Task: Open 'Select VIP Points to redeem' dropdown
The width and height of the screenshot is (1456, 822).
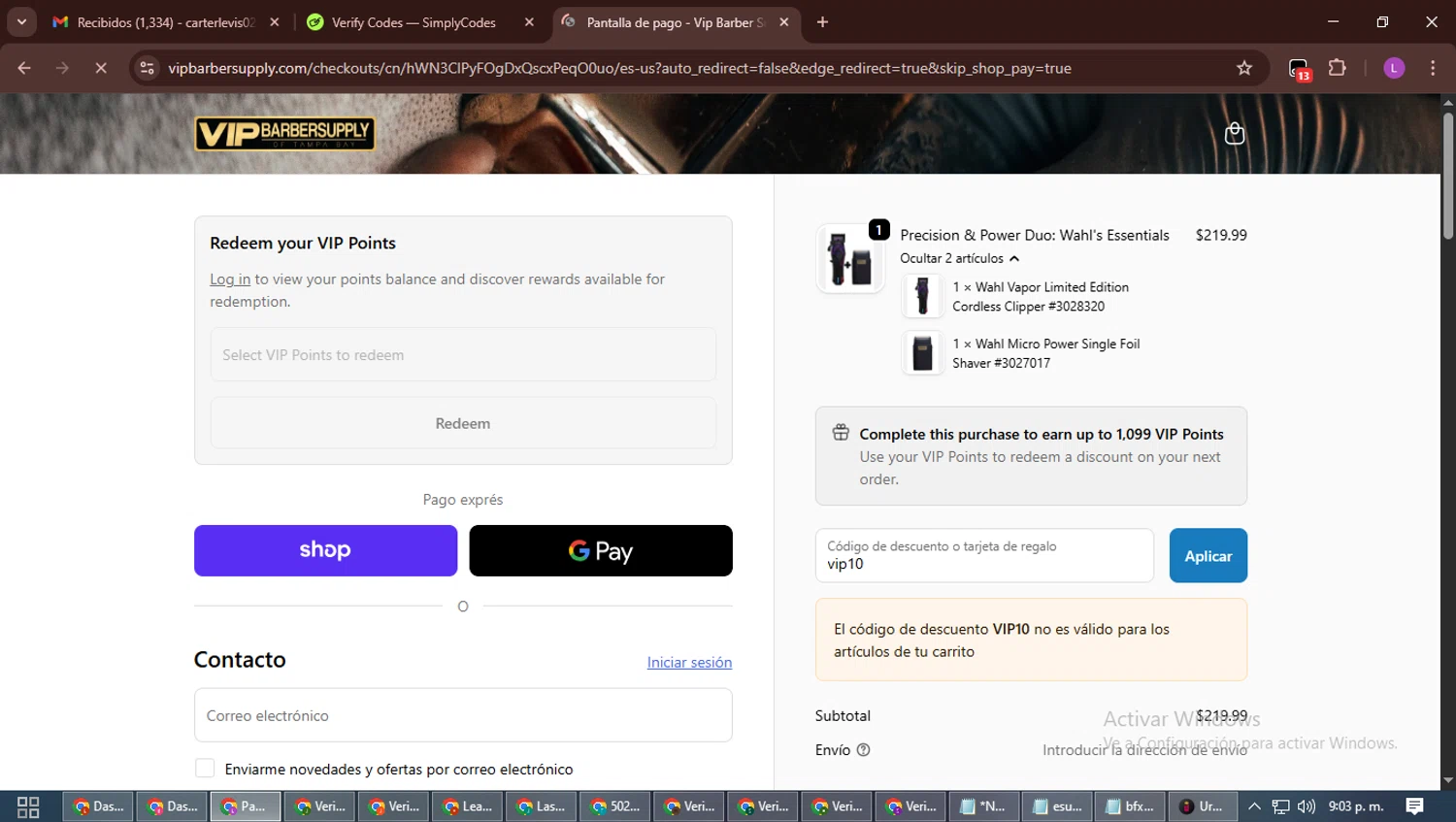Action: click(x=463, y=355)
